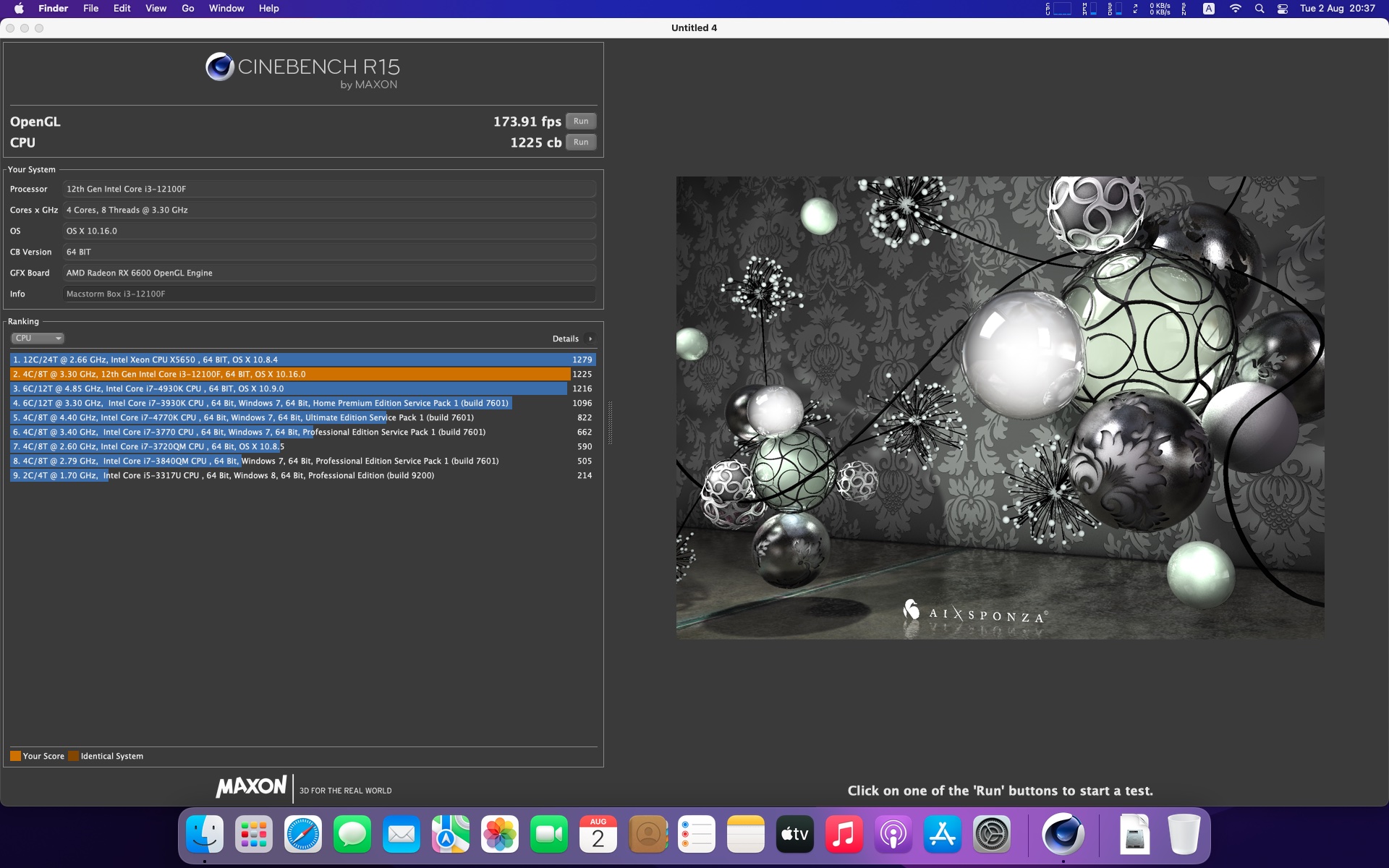Select the Xeon X5650 ranking entry

click(302, 359)
